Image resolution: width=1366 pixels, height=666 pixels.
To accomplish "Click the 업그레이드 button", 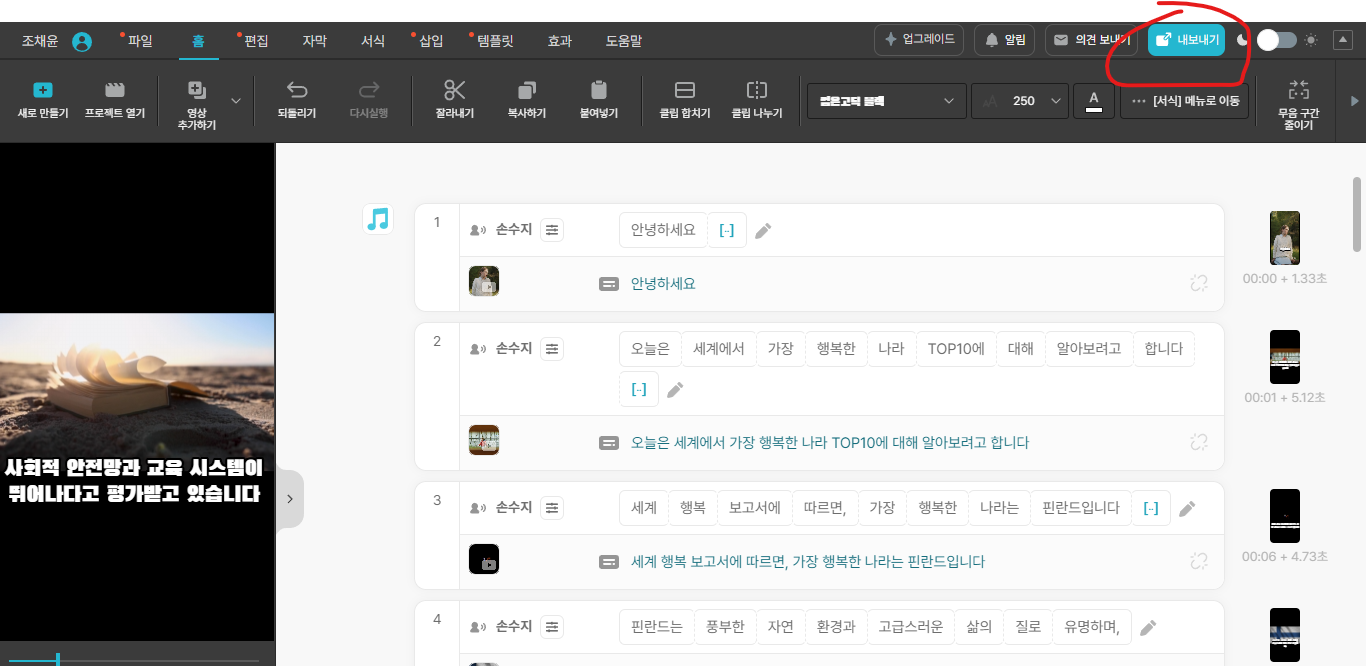I will [x=918, y=40].
